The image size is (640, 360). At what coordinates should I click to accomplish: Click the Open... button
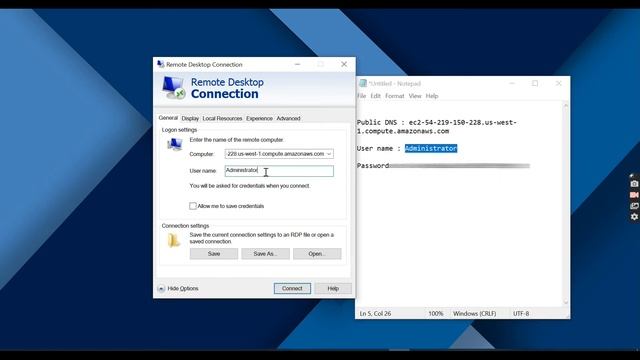[x=317, y=253]
